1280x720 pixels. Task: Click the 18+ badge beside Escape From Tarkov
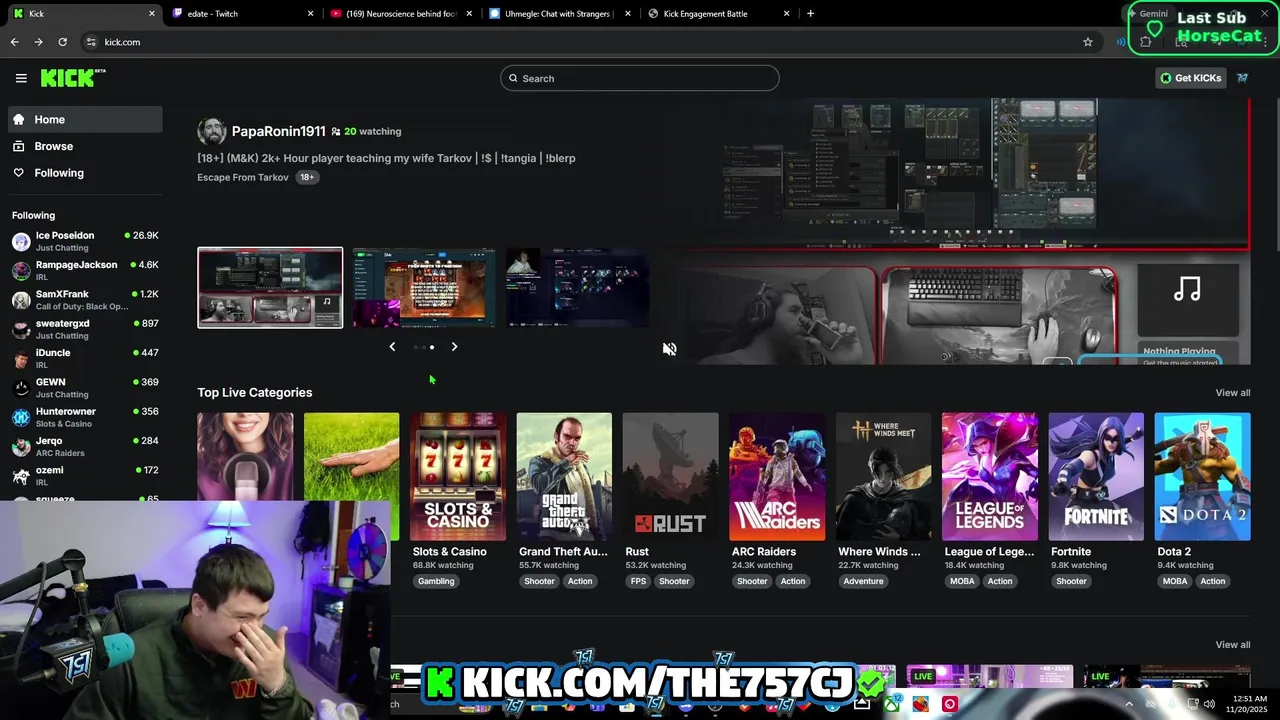(307, 177)
